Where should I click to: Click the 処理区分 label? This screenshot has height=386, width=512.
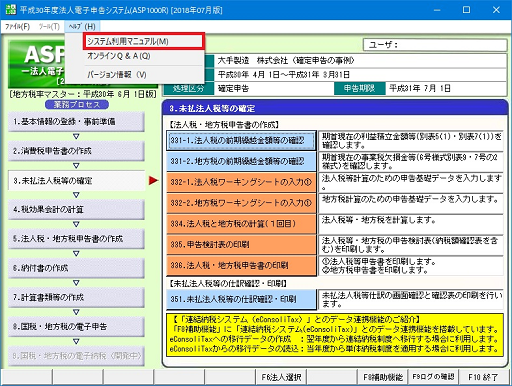(x=188, y=88)
